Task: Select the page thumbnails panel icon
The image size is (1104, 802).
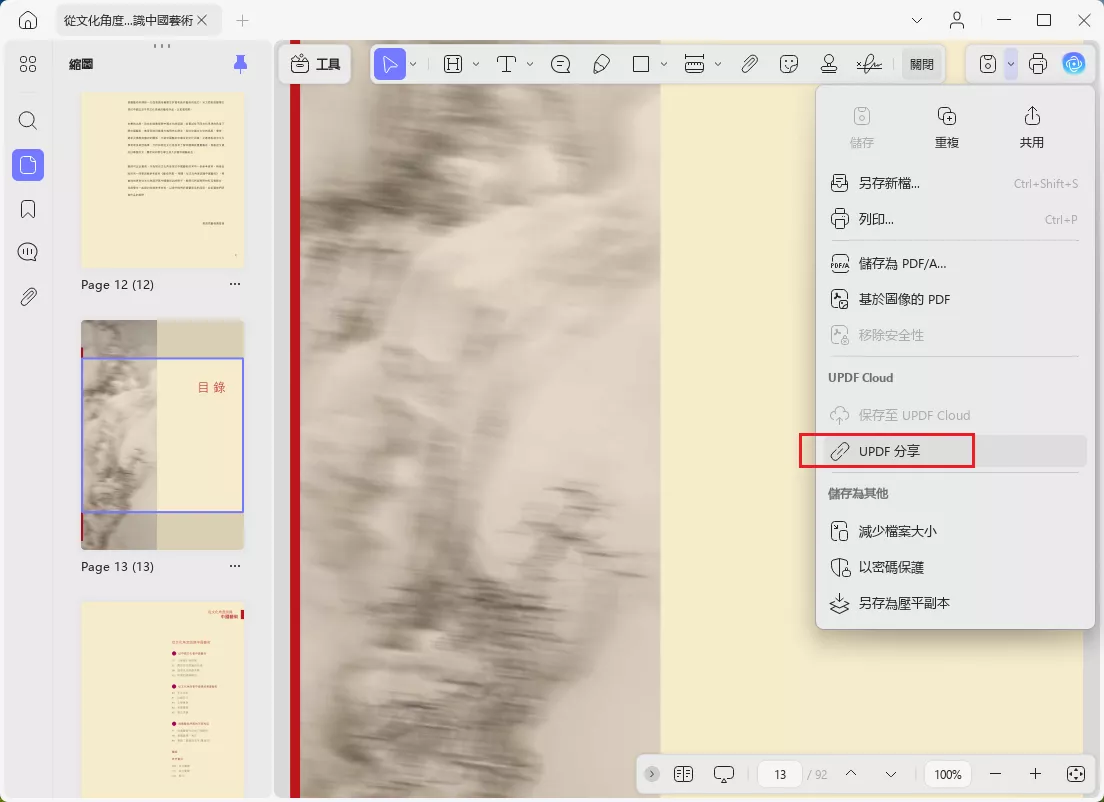Action: (x=28, y=165)
